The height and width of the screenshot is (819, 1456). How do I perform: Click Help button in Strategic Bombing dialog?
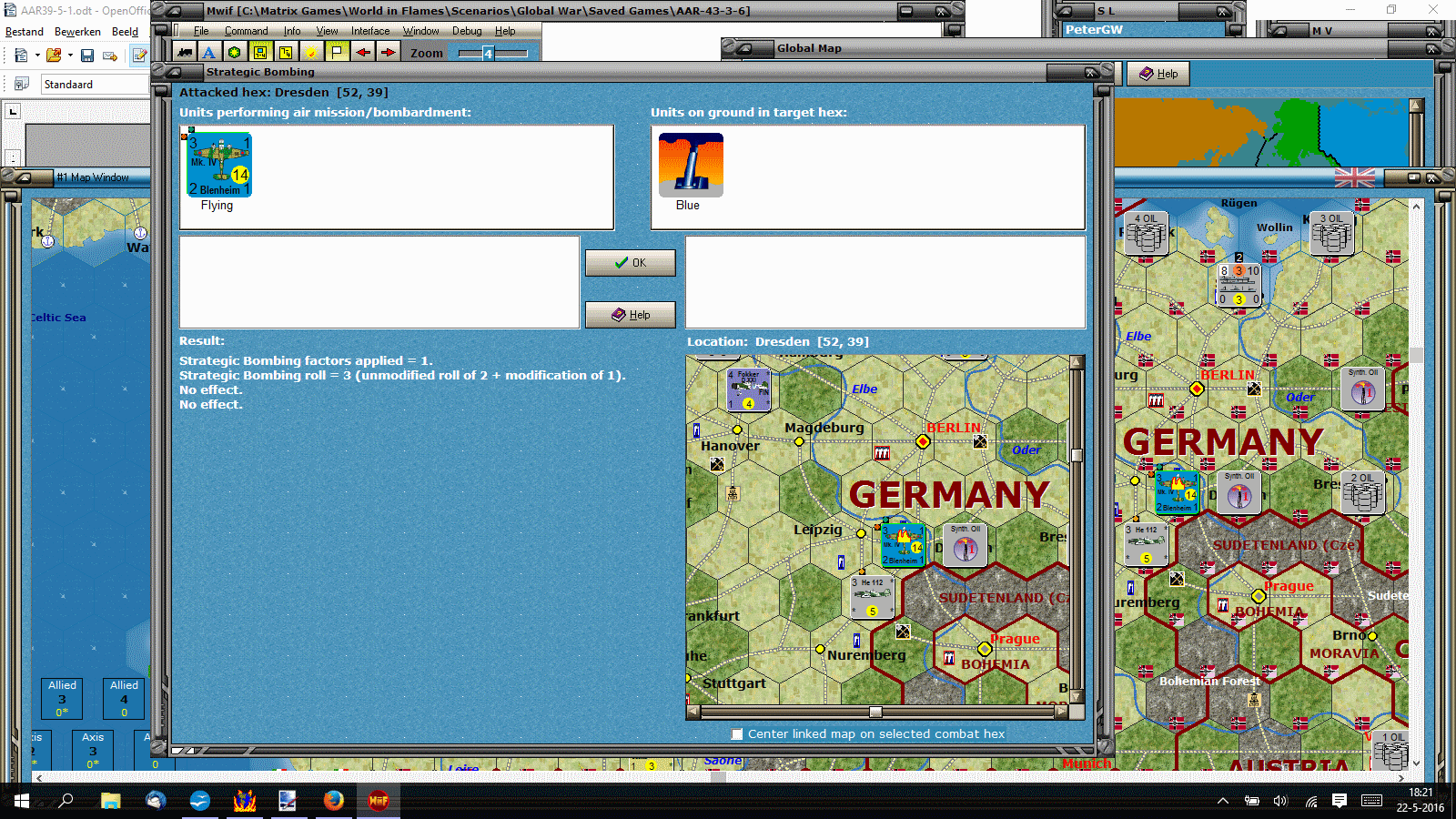click(630, 315)
